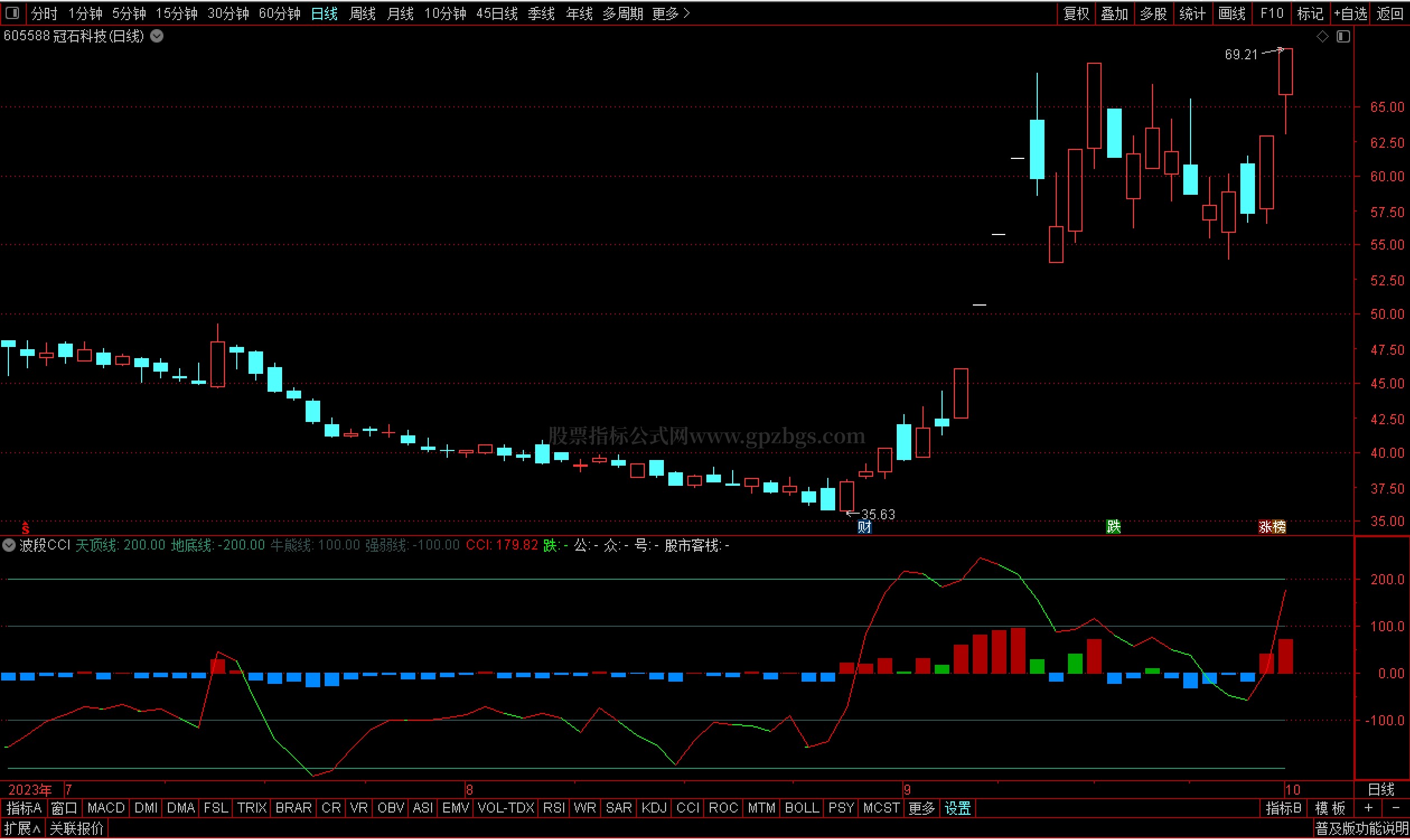Switch to the 指标B tab
1410x840 pixels.
pyautogui.click(x=1283, y=809)
